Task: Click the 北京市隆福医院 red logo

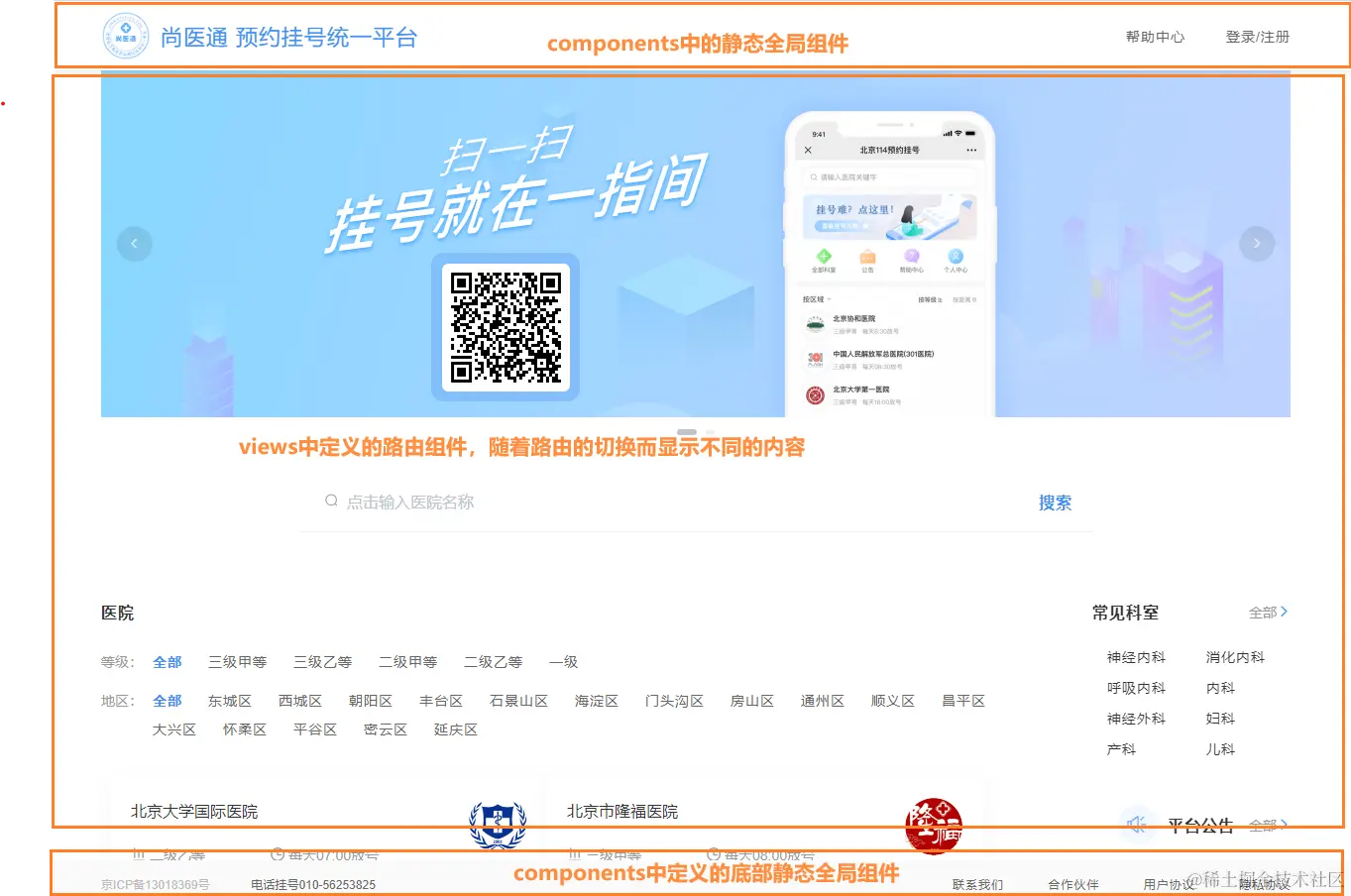Action: [x=934, y=826]
